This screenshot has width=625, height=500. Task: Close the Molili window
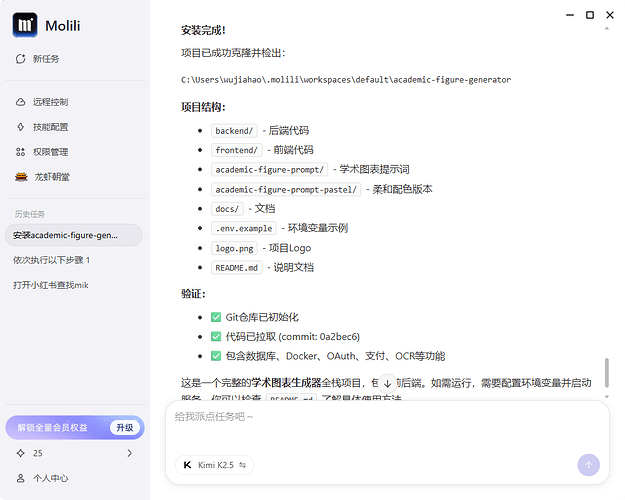click(x=610, y=15)
